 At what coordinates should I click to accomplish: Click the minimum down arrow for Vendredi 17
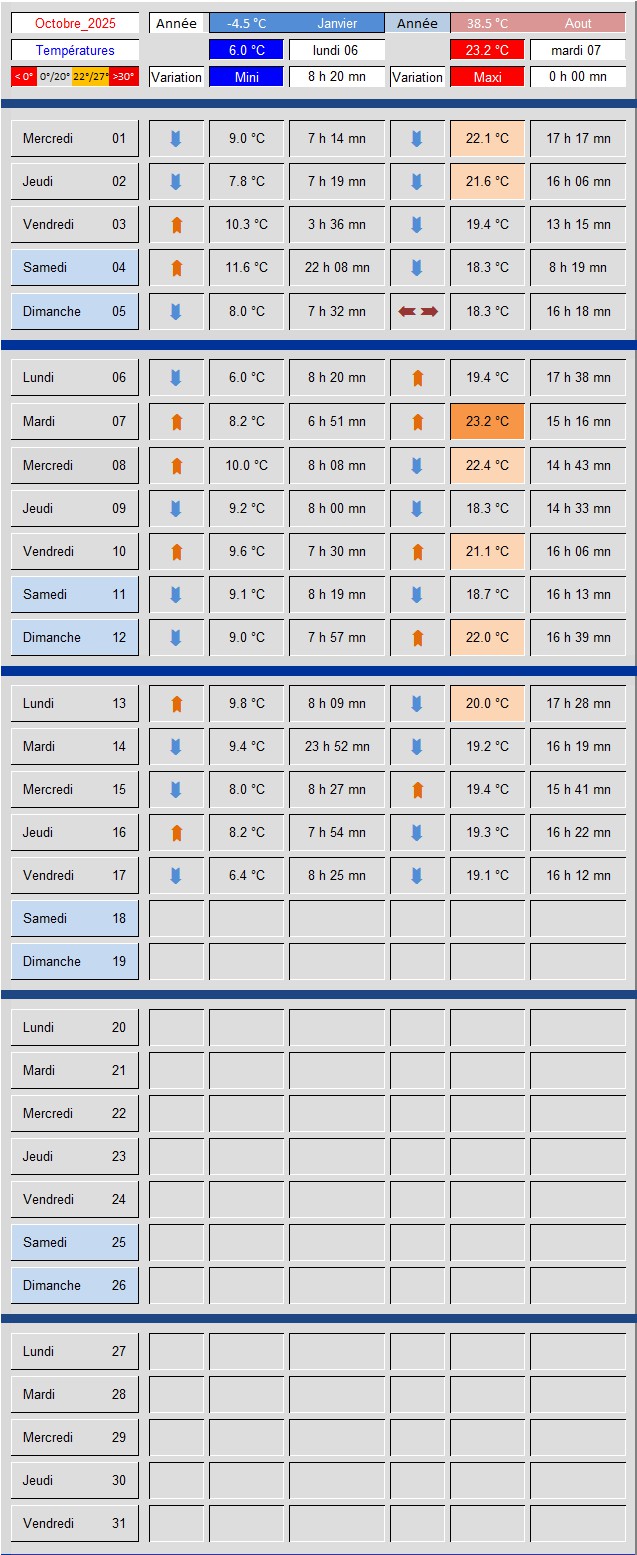click(176, 876)
